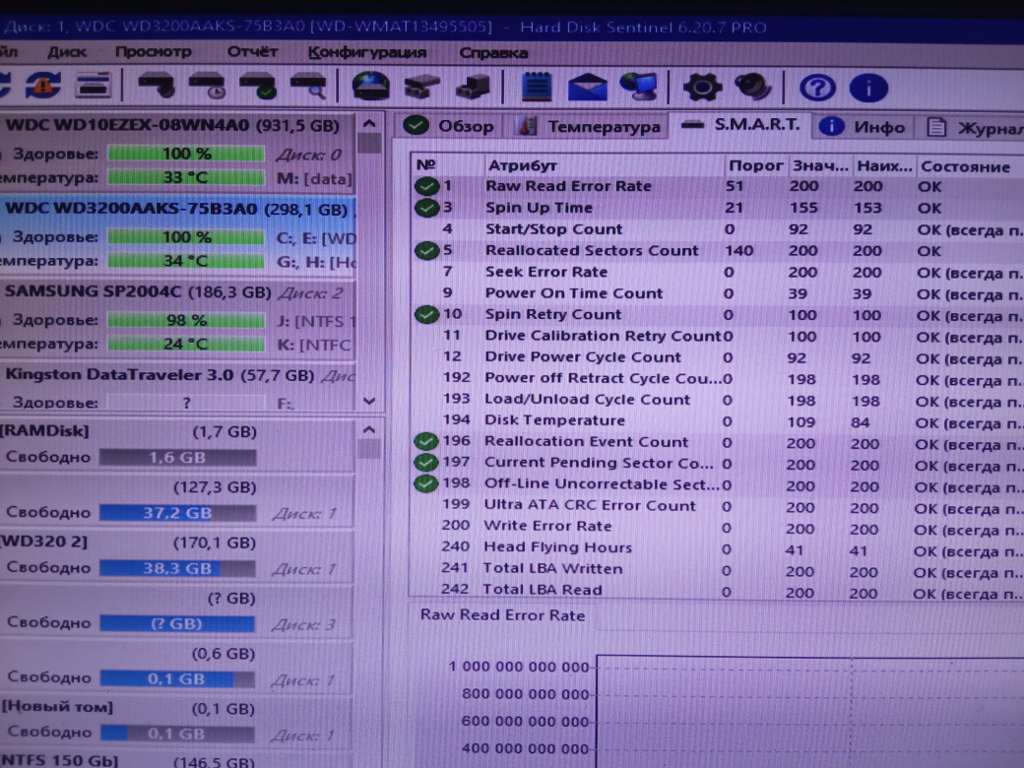The width and height of the screenshot is (1024, 768).
Task: Click the blue notepad report icon
Action: [537, 87]
